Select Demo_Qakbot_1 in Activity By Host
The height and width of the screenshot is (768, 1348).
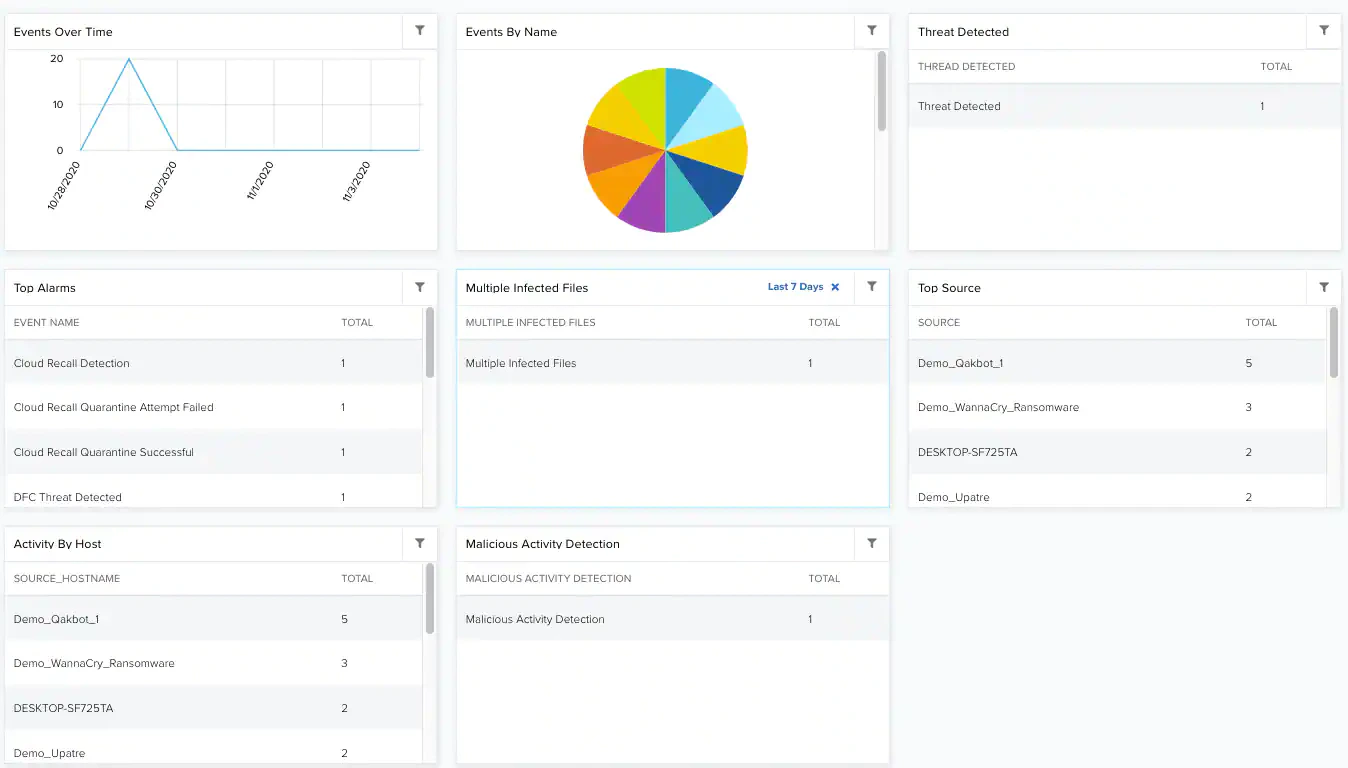tap(214, 619)
